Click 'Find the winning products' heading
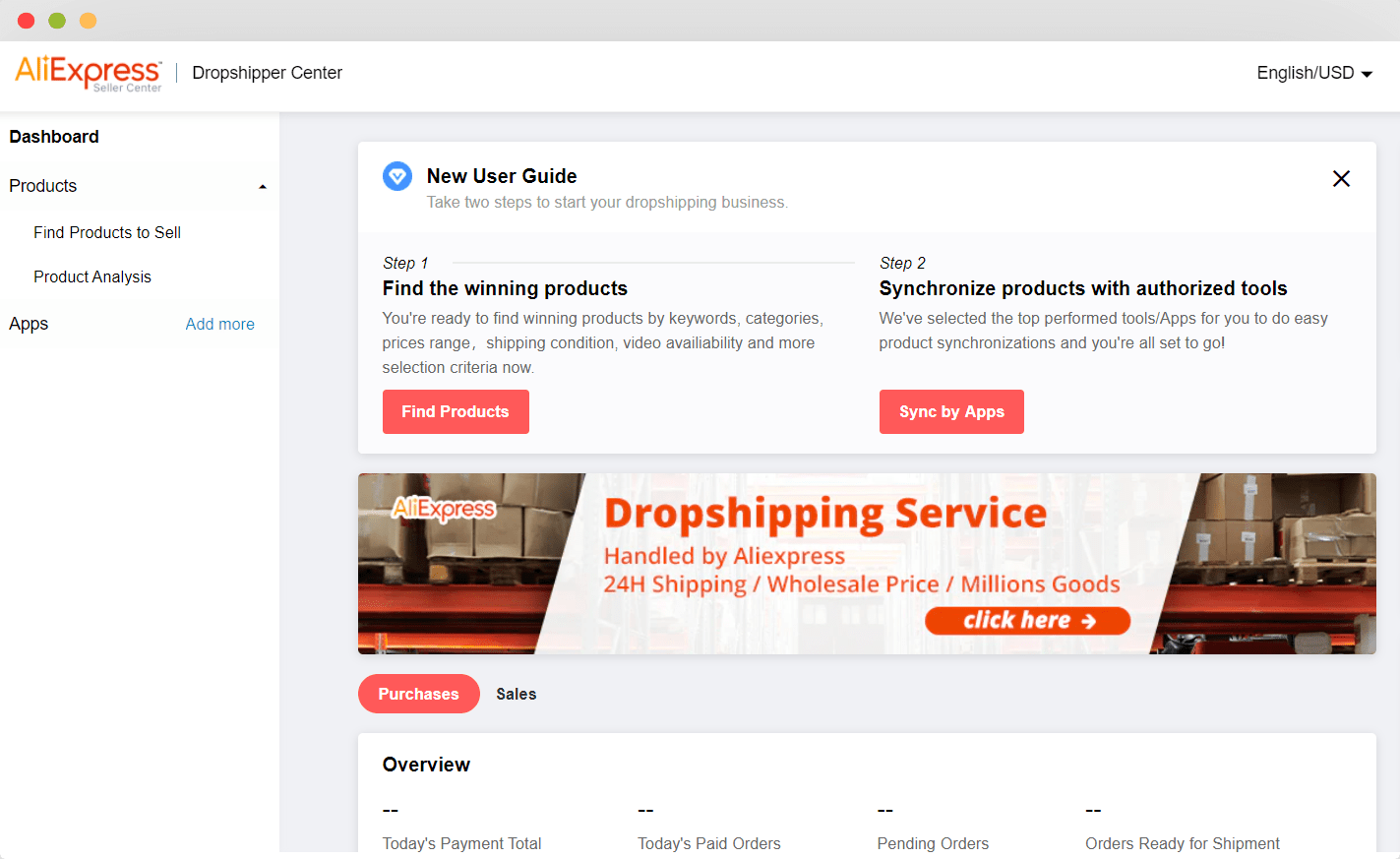Image resolution: width=1400 pixels, height=859 pixels. tap(505, 288)
